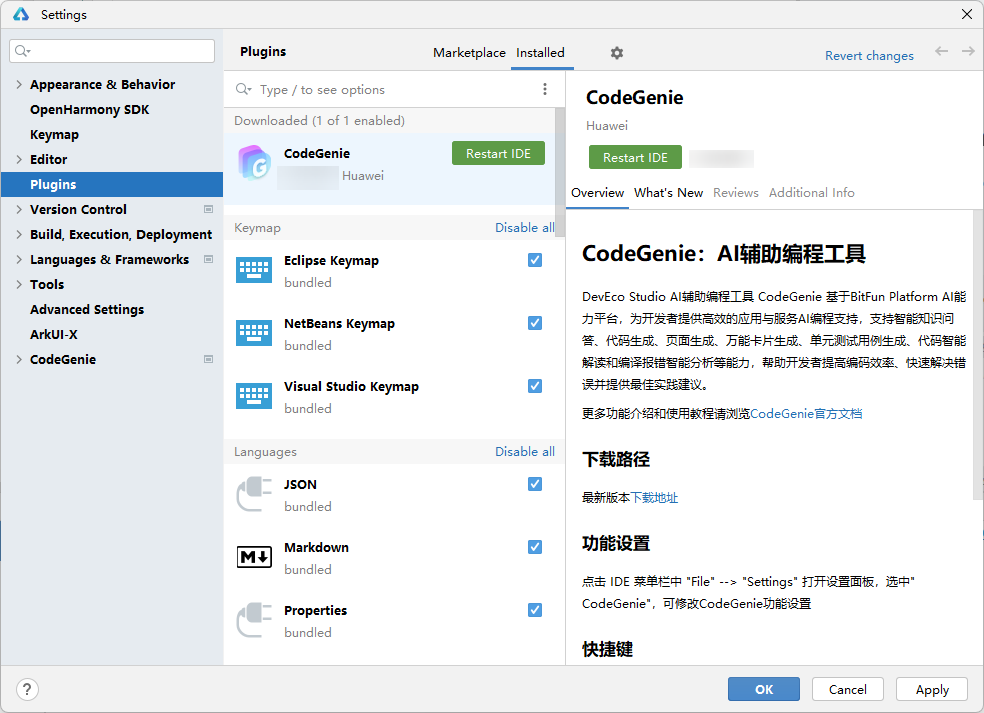This screenshot has height=713, width=984.
Task: Open the Overview tab
Action: pos(597,193)
